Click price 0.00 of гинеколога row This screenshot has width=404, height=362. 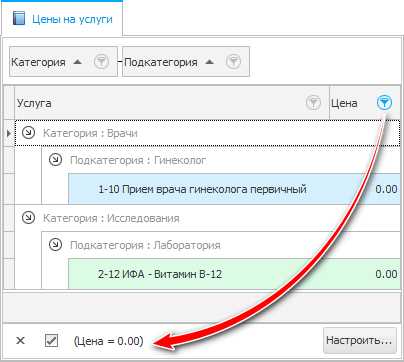click(x=386, y=189)
